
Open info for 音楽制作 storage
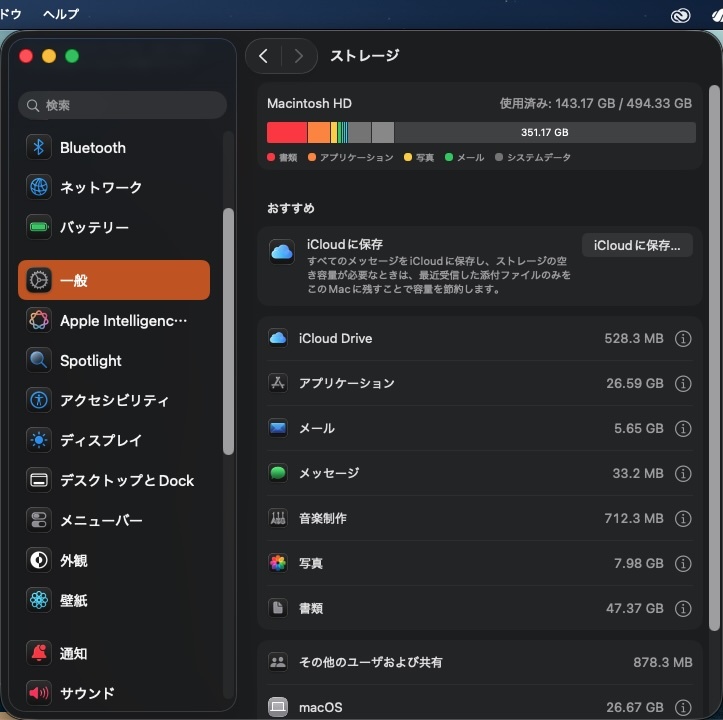(x=683, y=519)
